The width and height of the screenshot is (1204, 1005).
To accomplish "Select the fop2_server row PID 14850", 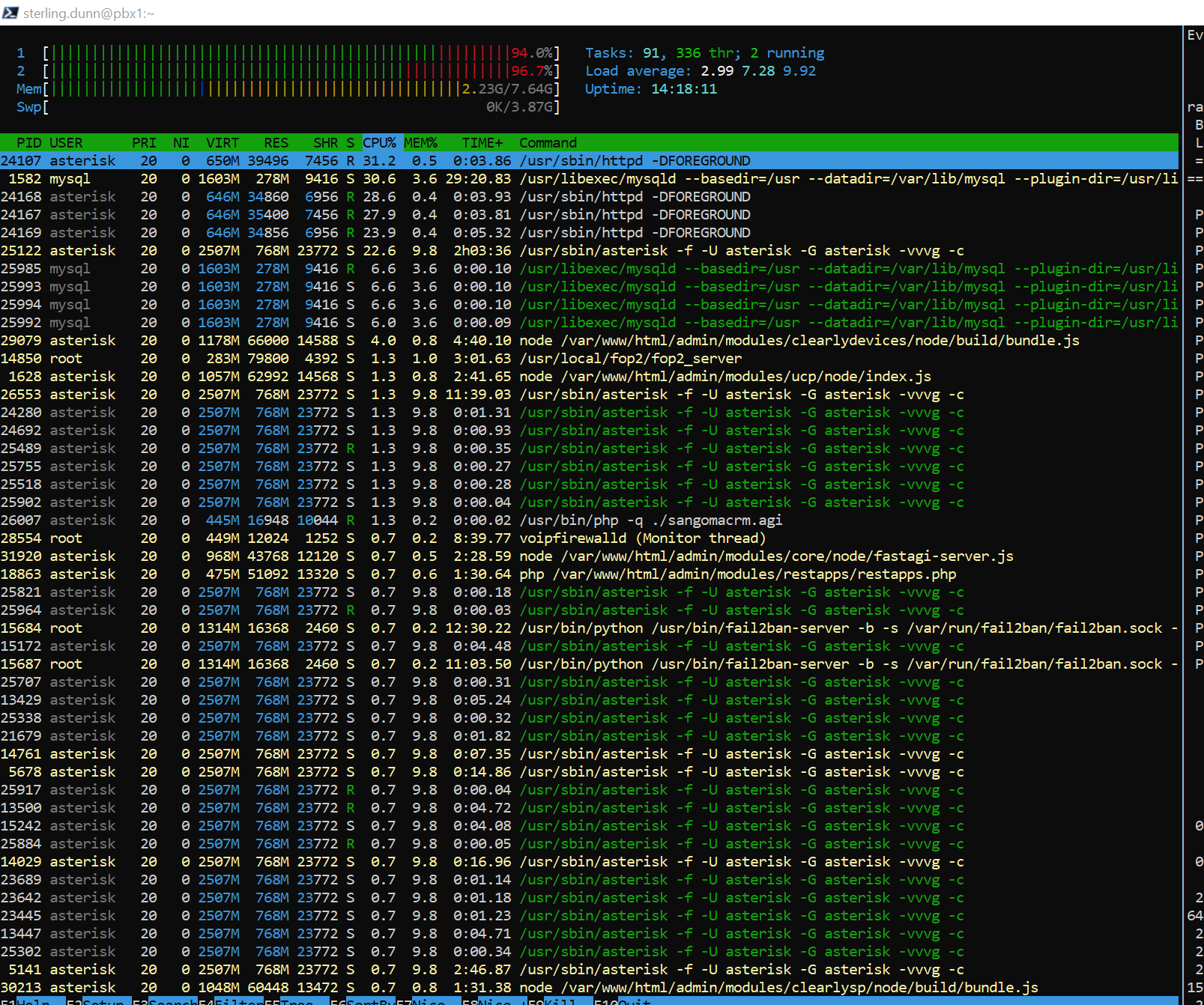I will pyautogui.click(x=589, y=358).
